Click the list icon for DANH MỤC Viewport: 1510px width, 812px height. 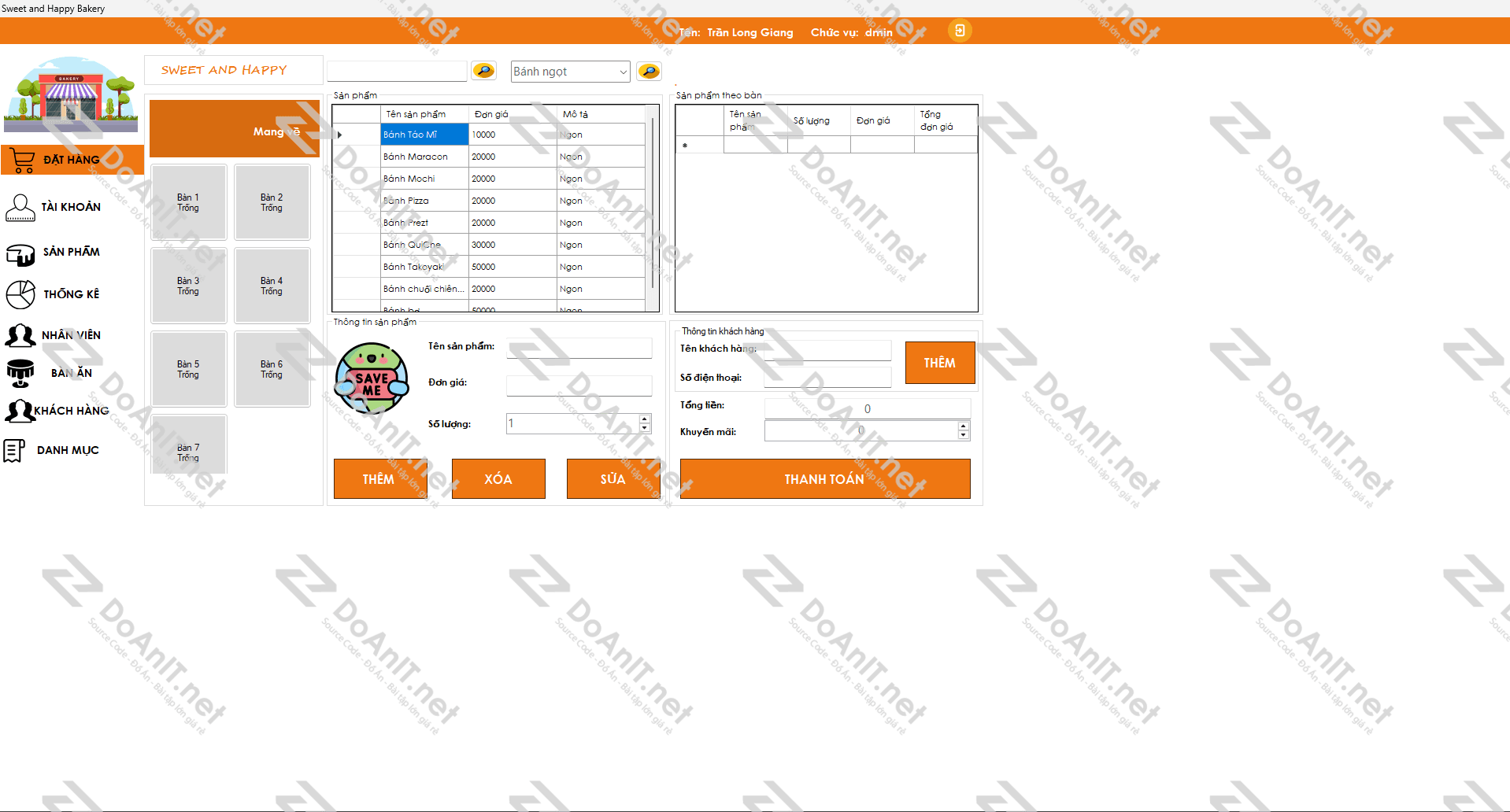point(14,451)
